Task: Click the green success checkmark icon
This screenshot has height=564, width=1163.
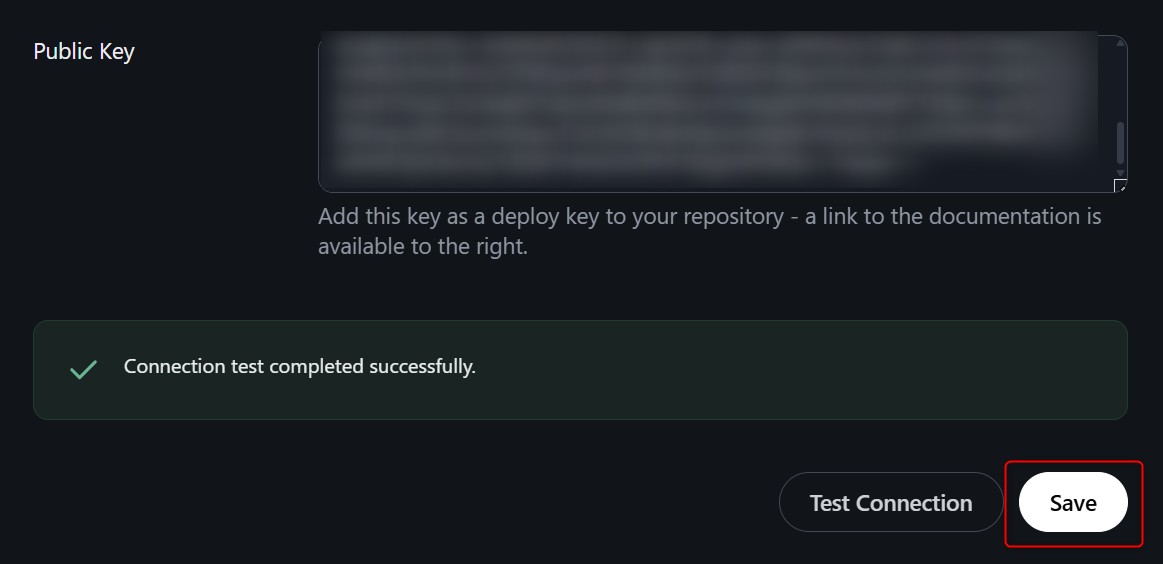Action: point(83,369)
